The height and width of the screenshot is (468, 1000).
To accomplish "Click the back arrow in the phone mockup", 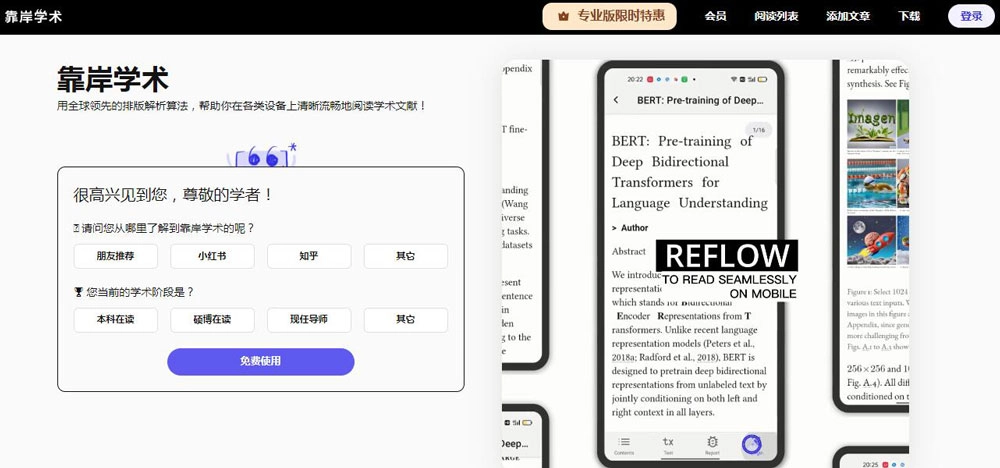I will coord(616,100).
